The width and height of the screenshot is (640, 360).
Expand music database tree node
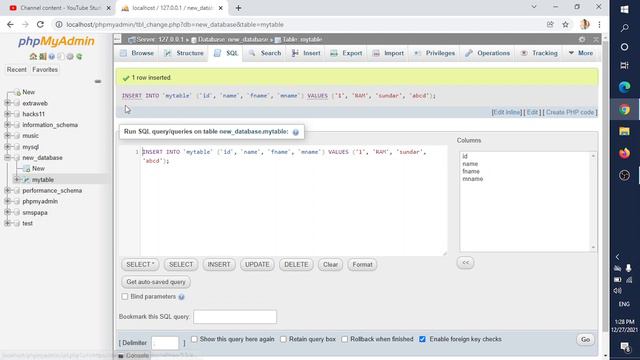coord(7,136)
